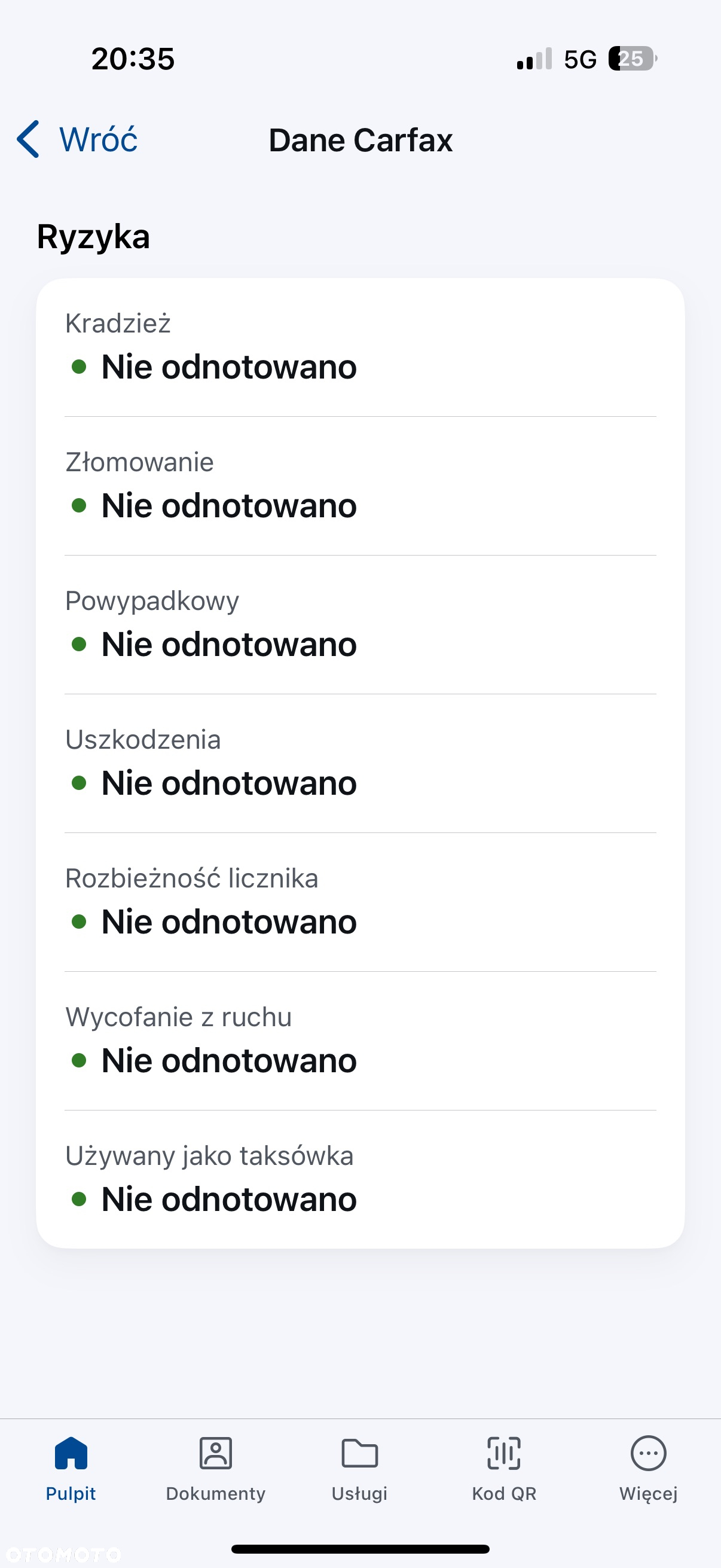This screenshot has height=1568, width=721.
Task: Tap the cellular signal bars icon
Action: (534, 59)
